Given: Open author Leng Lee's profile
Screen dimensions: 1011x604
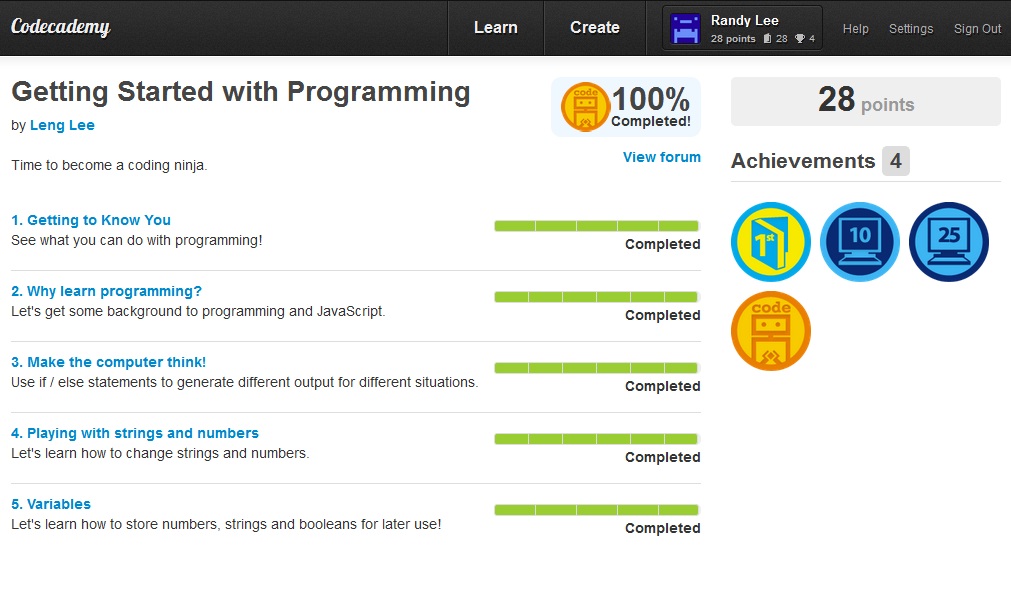Looking at the screenshot, I should (x=62, y=126).
